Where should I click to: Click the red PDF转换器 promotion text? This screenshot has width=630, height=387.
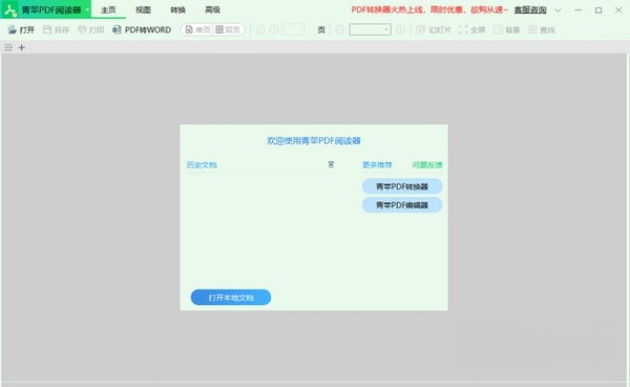(430, 10)
